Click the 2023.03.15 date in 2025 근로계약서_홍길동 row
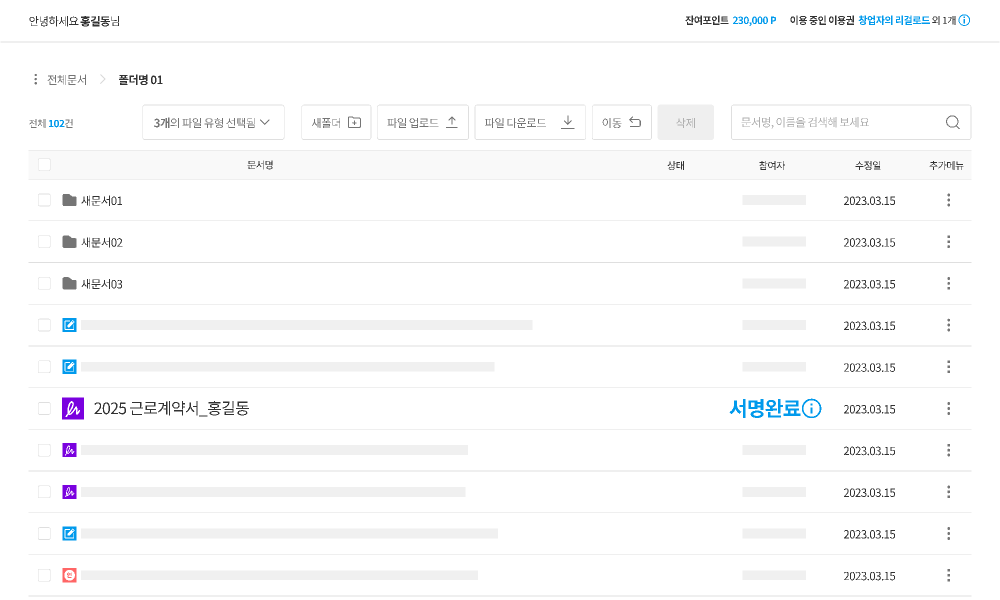 869,409
